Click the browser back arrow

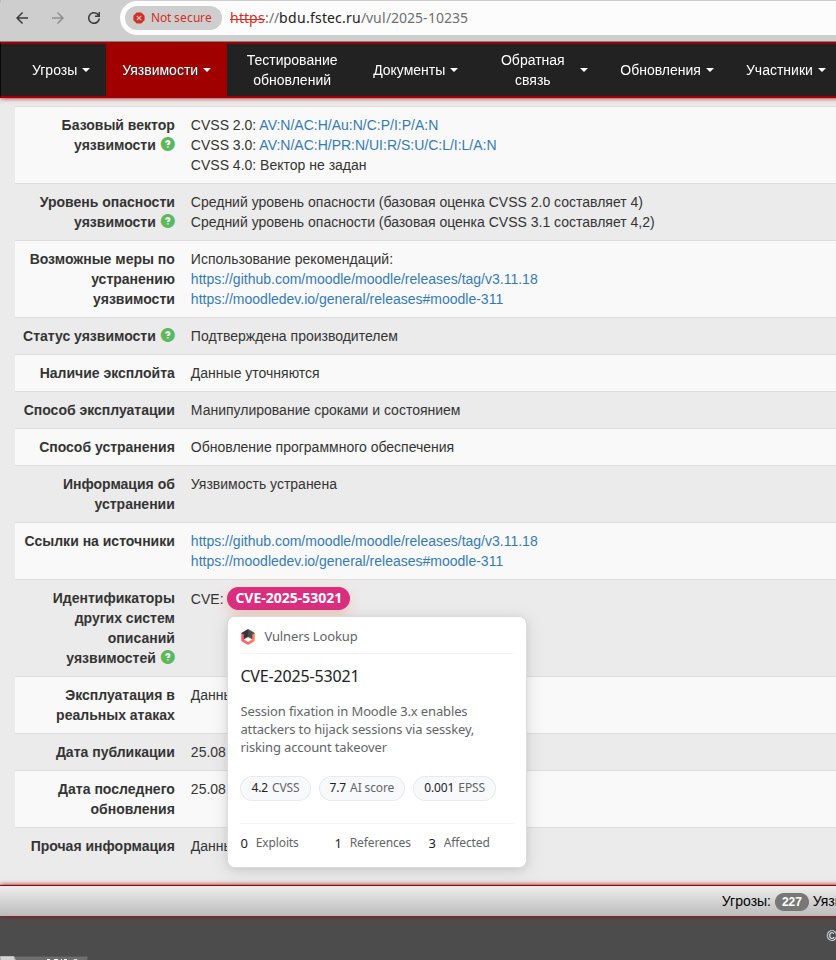coord(22,18)
